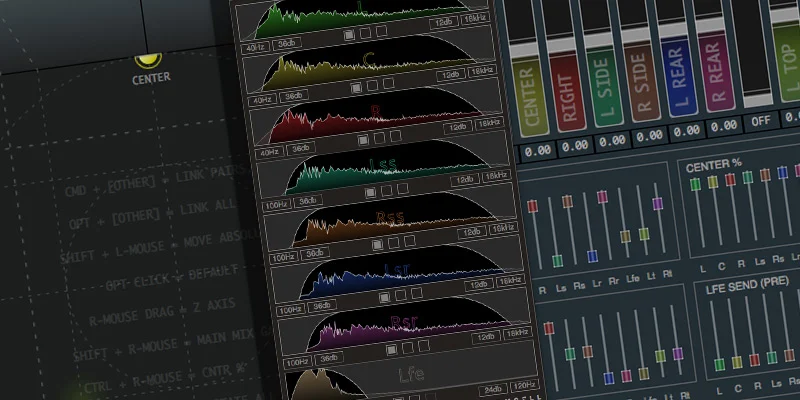Screen dimensions: 800x400
Task: Grab the yellow C slider in LFE SEND (PRE)
Action: (737, 362)
